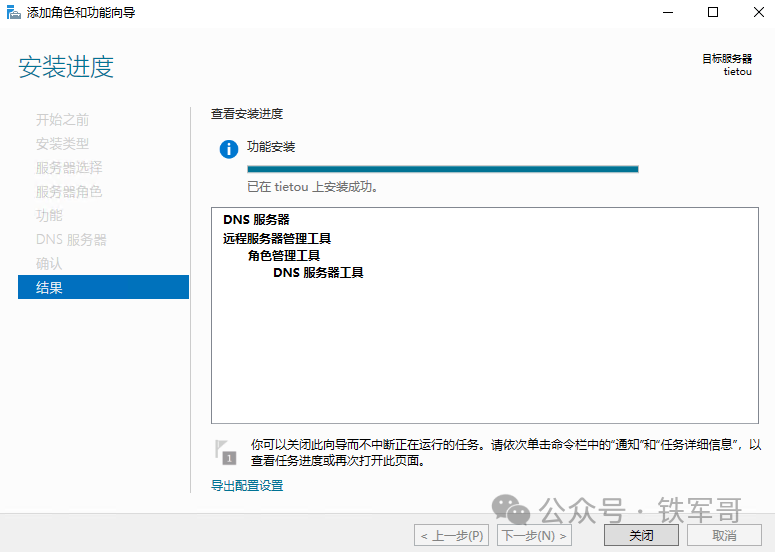This screenshot has height=552, width=775.
Task: Close the wizard with the X button
Action: (x=759, y=12)
